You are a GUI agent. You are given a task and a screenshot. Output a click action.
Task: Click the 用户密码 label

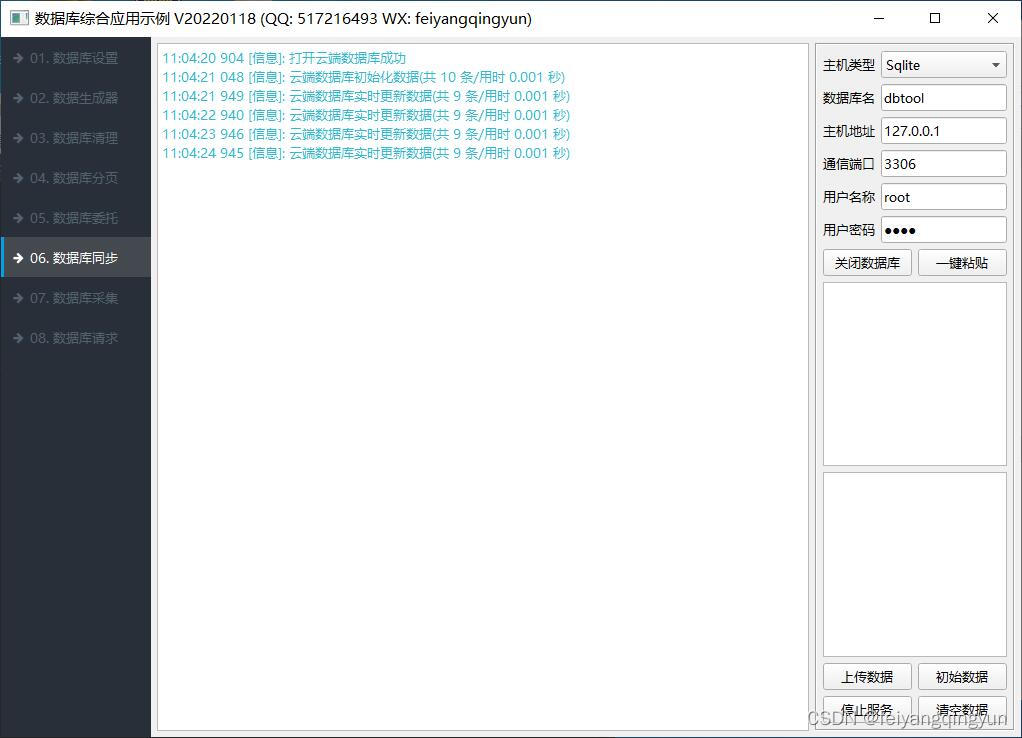click(x=849, y=230)
